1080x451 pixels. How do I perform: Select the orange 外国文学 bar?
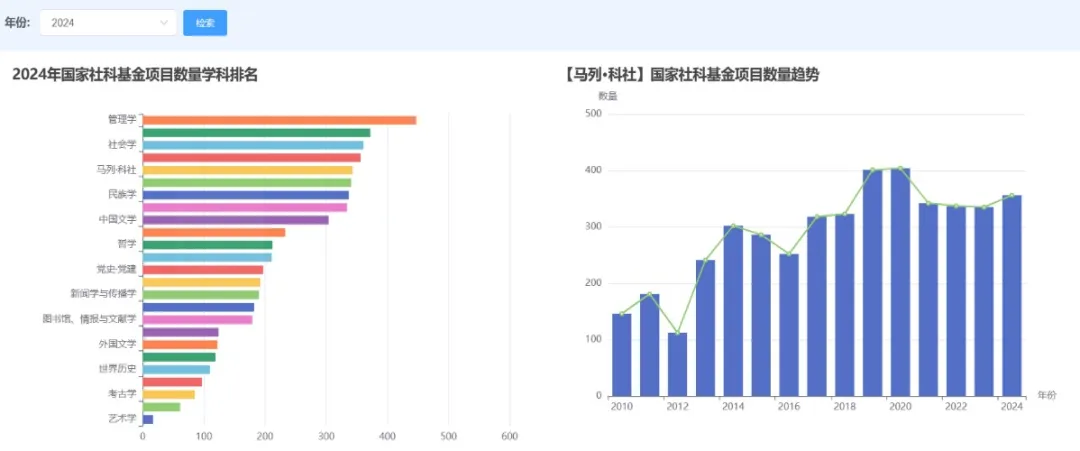tap(180, 345)
